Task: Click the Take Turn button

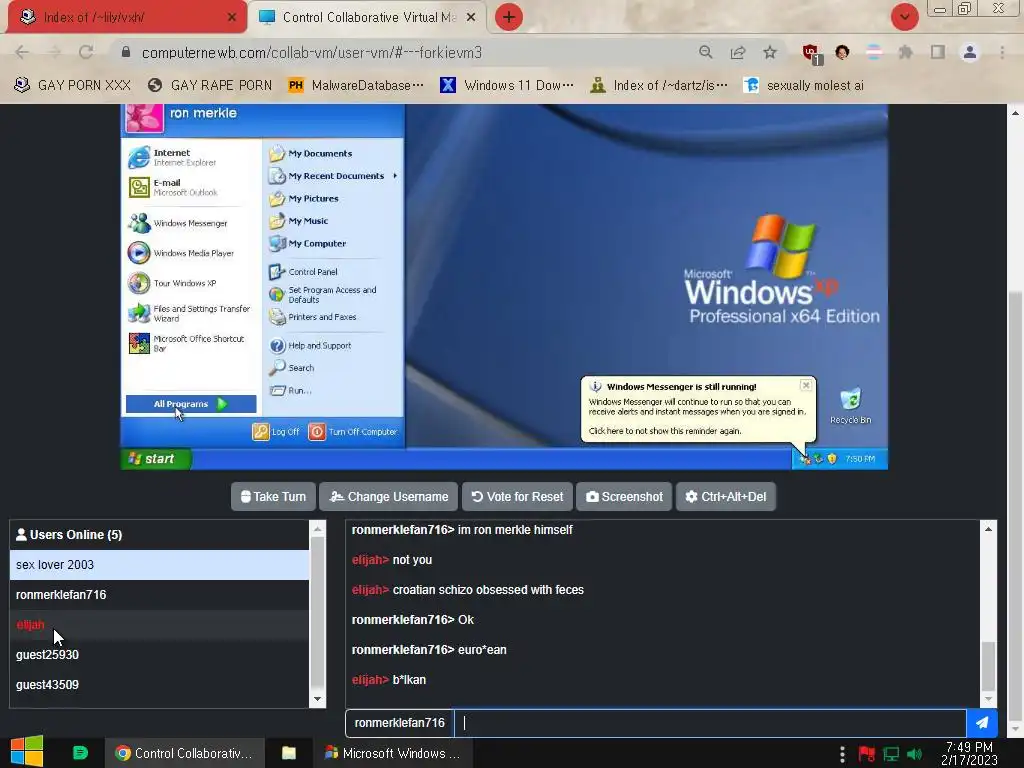Action: click(273, 496)
